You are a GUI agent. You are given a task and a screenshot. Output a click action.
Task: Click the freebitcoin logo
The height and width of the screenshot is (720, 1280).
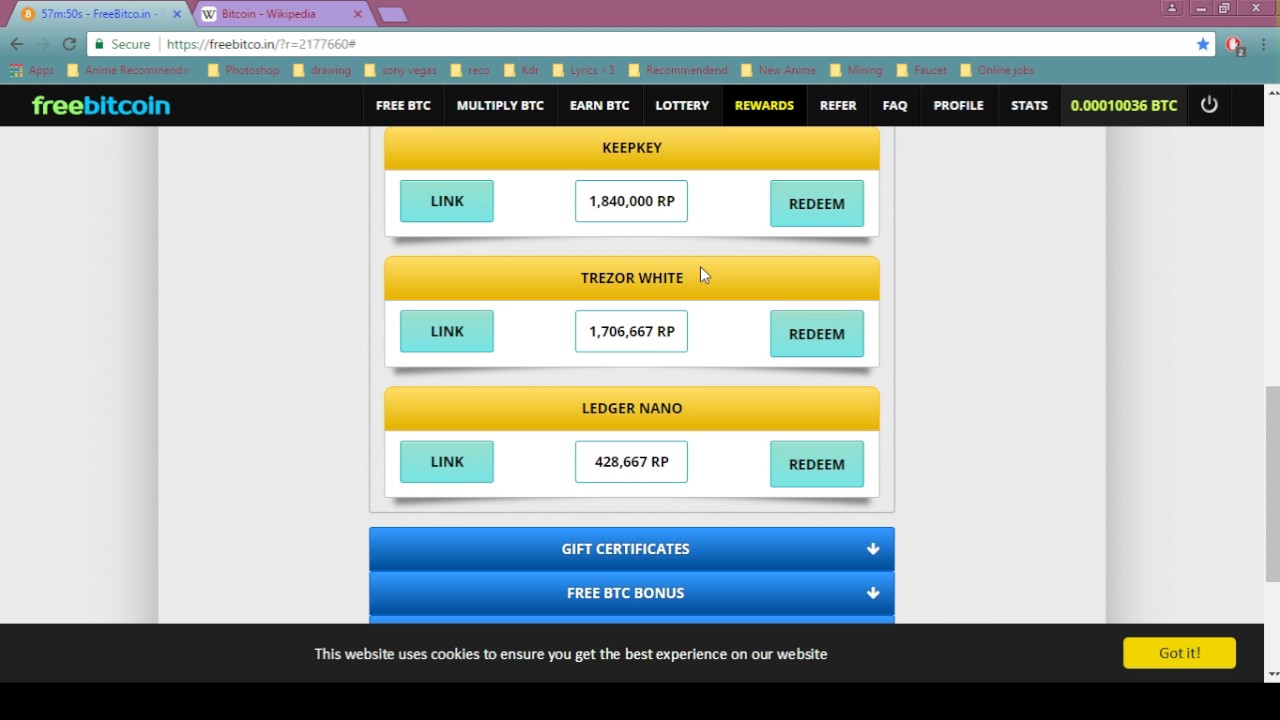(101, 105)
